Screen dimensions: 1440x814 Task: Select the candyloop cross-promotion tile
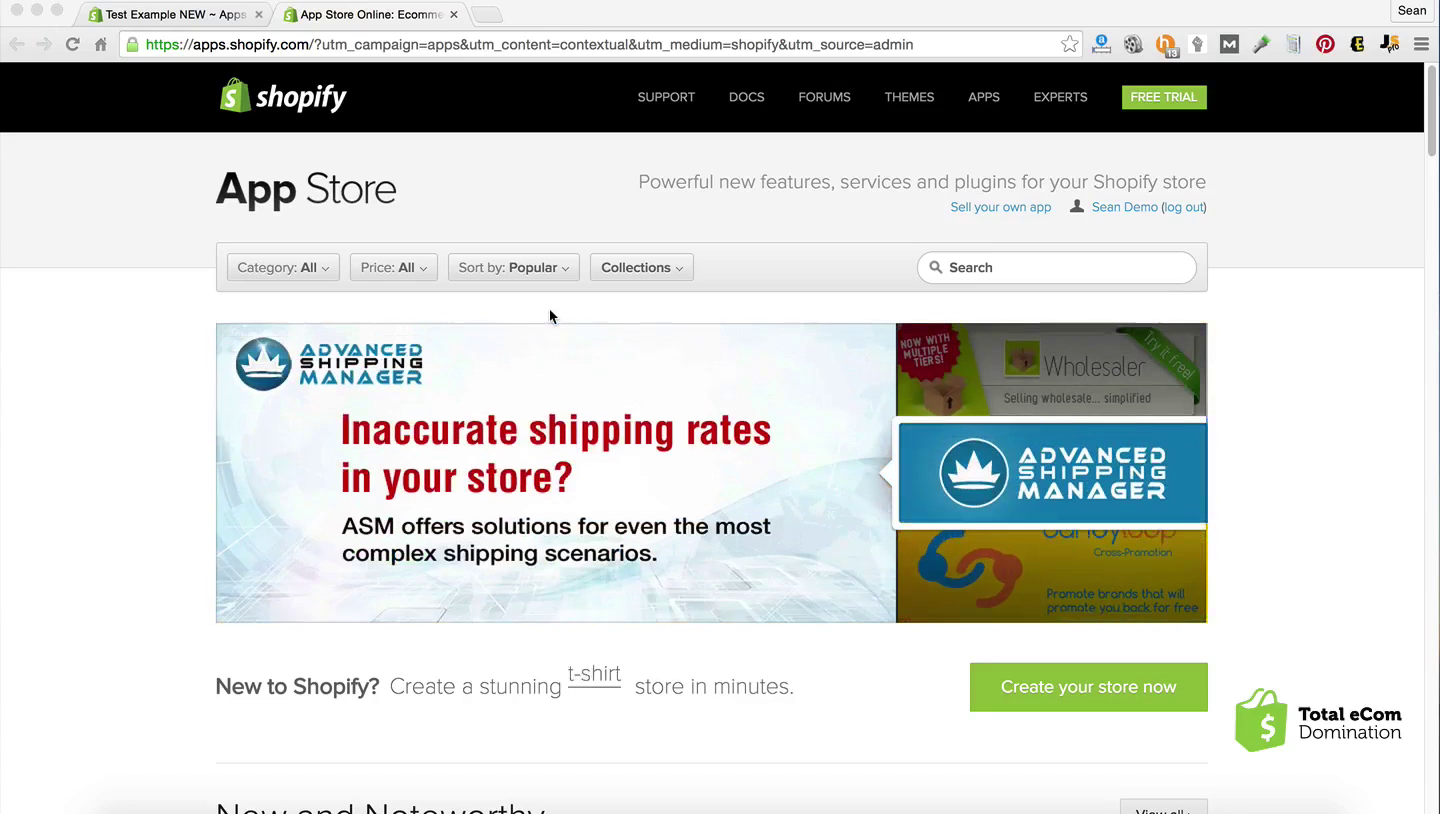[1051, 575]
